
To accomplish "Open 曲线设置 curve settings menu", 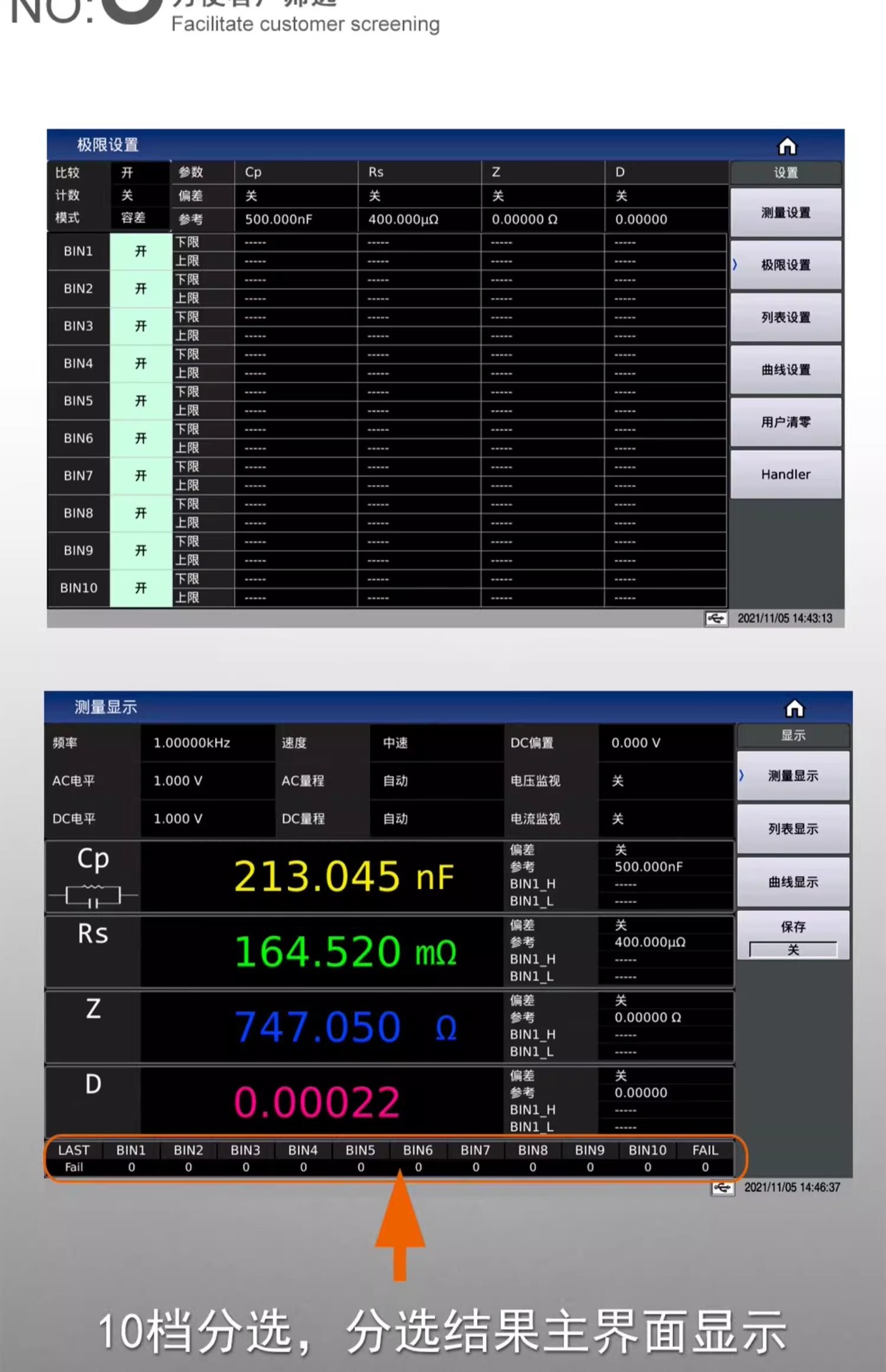I will pos(786,370).
